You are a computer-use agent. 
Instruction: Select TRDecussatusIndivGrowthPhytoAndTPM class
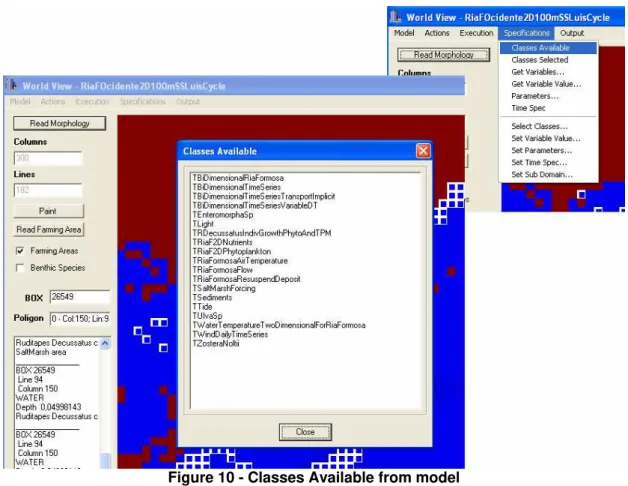[x=262, y=233]
